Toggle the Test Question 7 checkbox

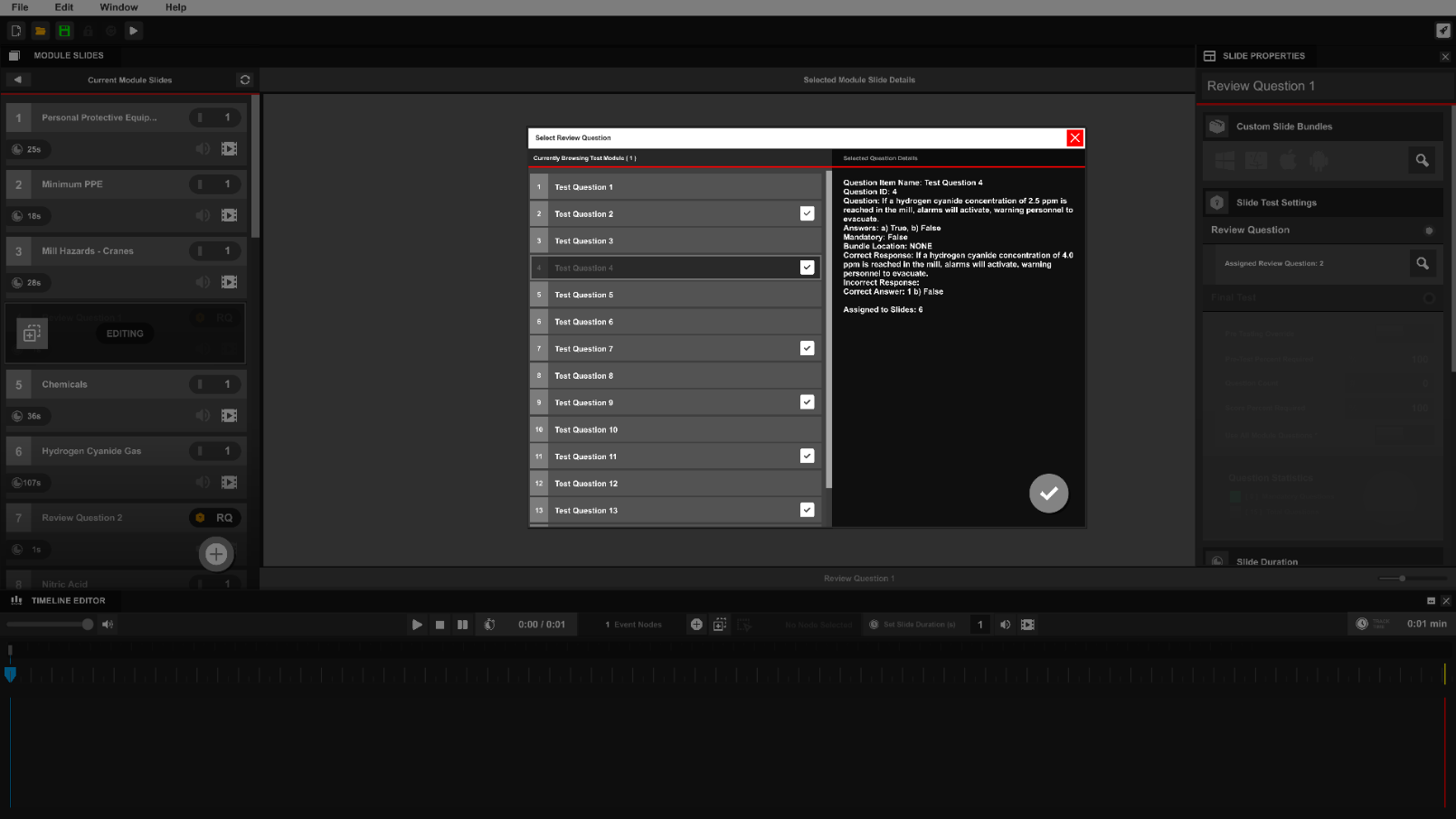click(807, 349)
